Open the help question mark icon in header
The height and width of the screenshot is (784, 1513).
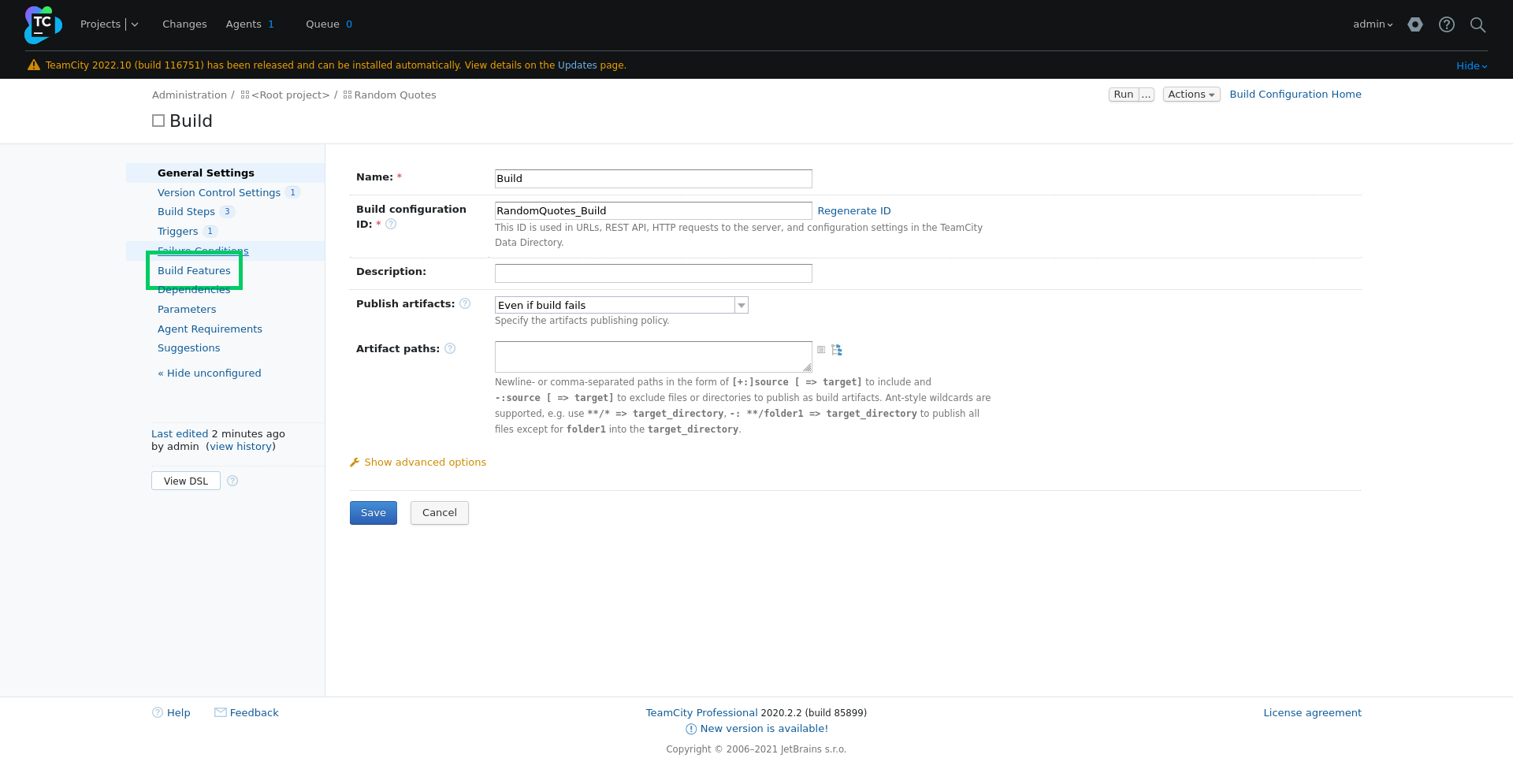tap(1447, 24)
